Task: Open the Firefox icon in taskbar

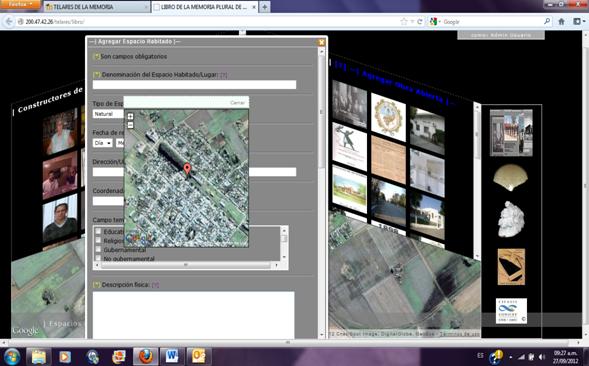Action: coord(145,356)
